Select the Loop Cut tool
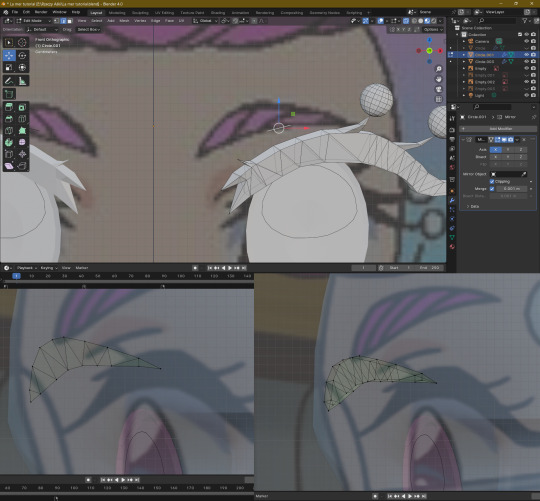This screenshot has height=501, width=540. (x=22, y=119)
